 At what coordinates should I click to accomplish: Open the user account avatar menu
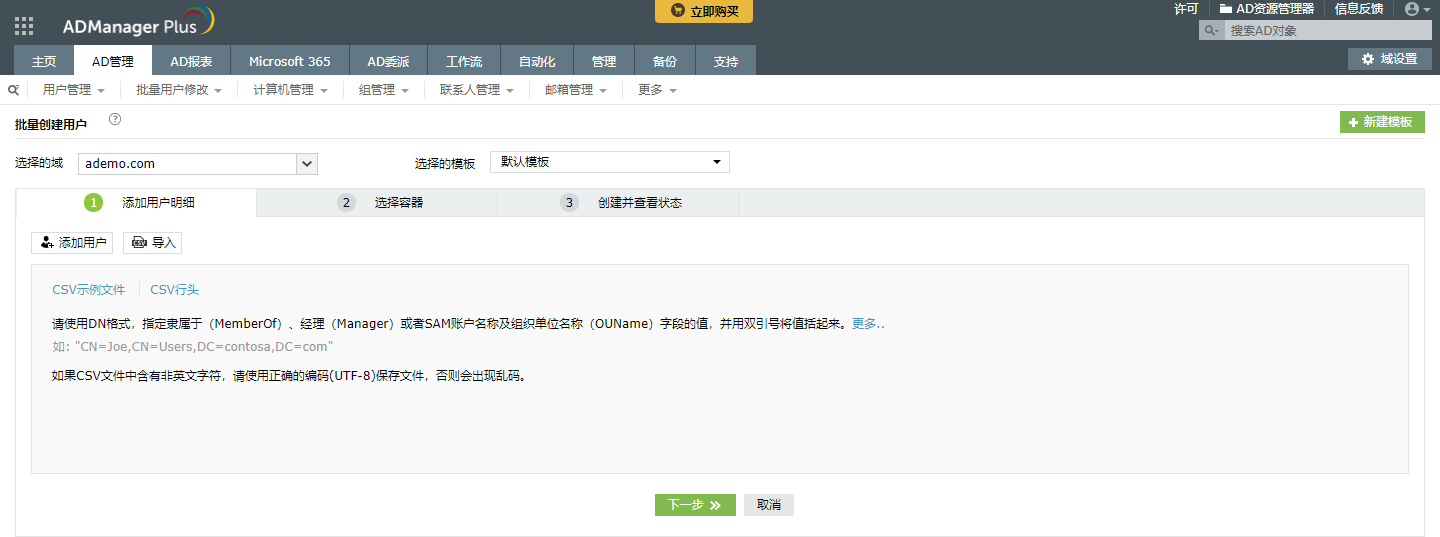pyautogui.click(x=1417, y=9)
